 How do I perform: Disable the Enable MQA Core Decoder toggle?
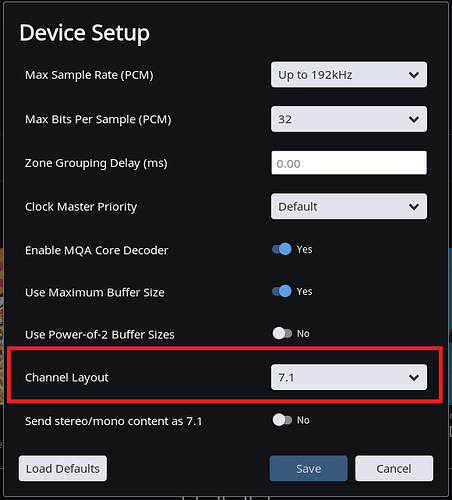pyautogui.click(x=282, y=249)
